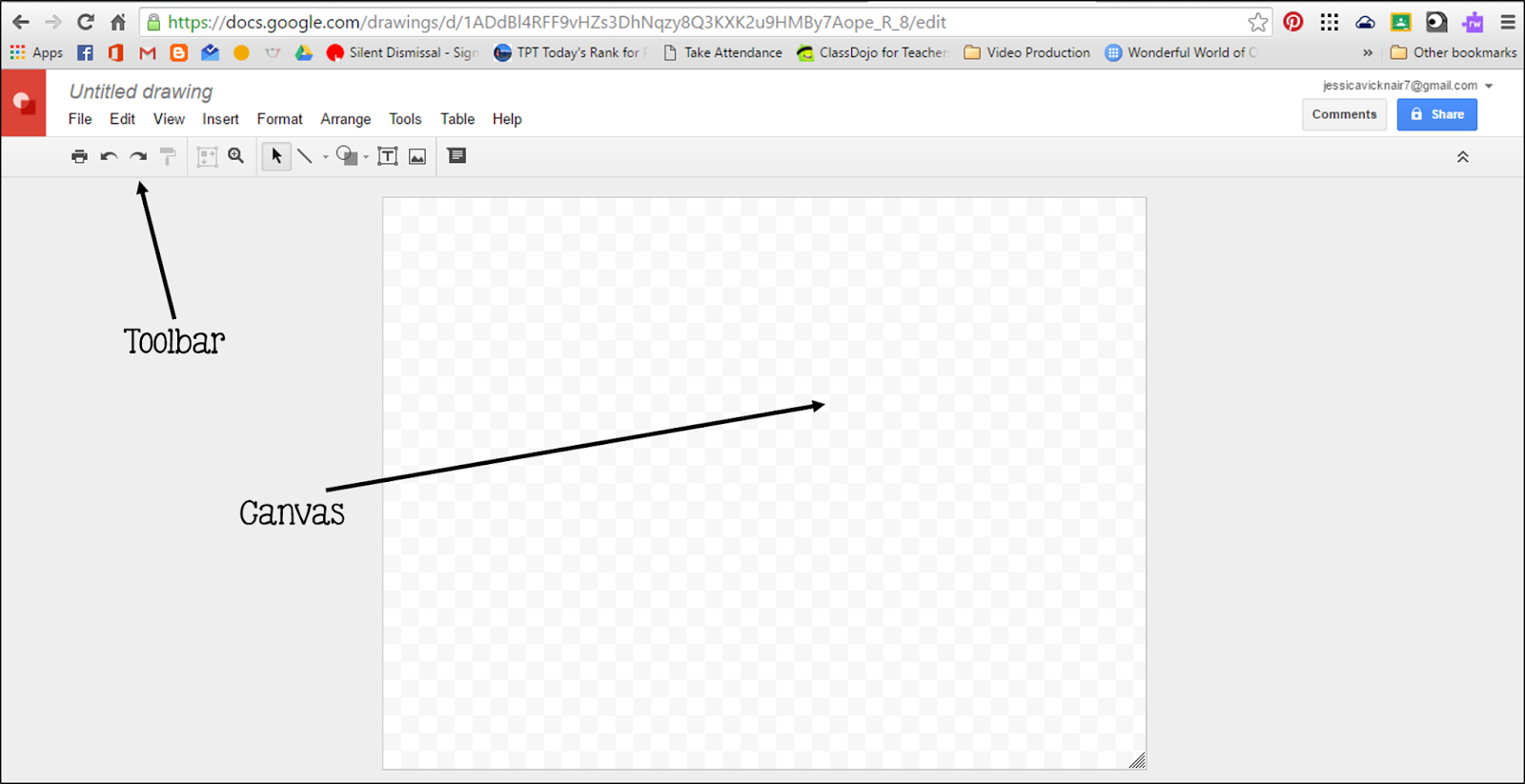The image size is (1525, 784).
Task: Click the drawing canvas area
Action: coord(764,483)
